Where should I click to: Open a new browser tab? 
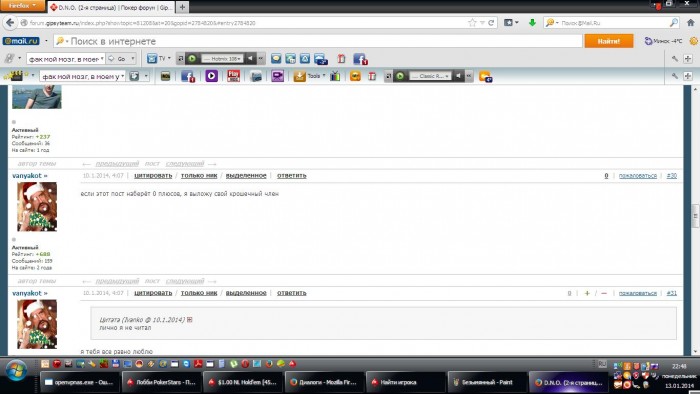pos(182,7)
